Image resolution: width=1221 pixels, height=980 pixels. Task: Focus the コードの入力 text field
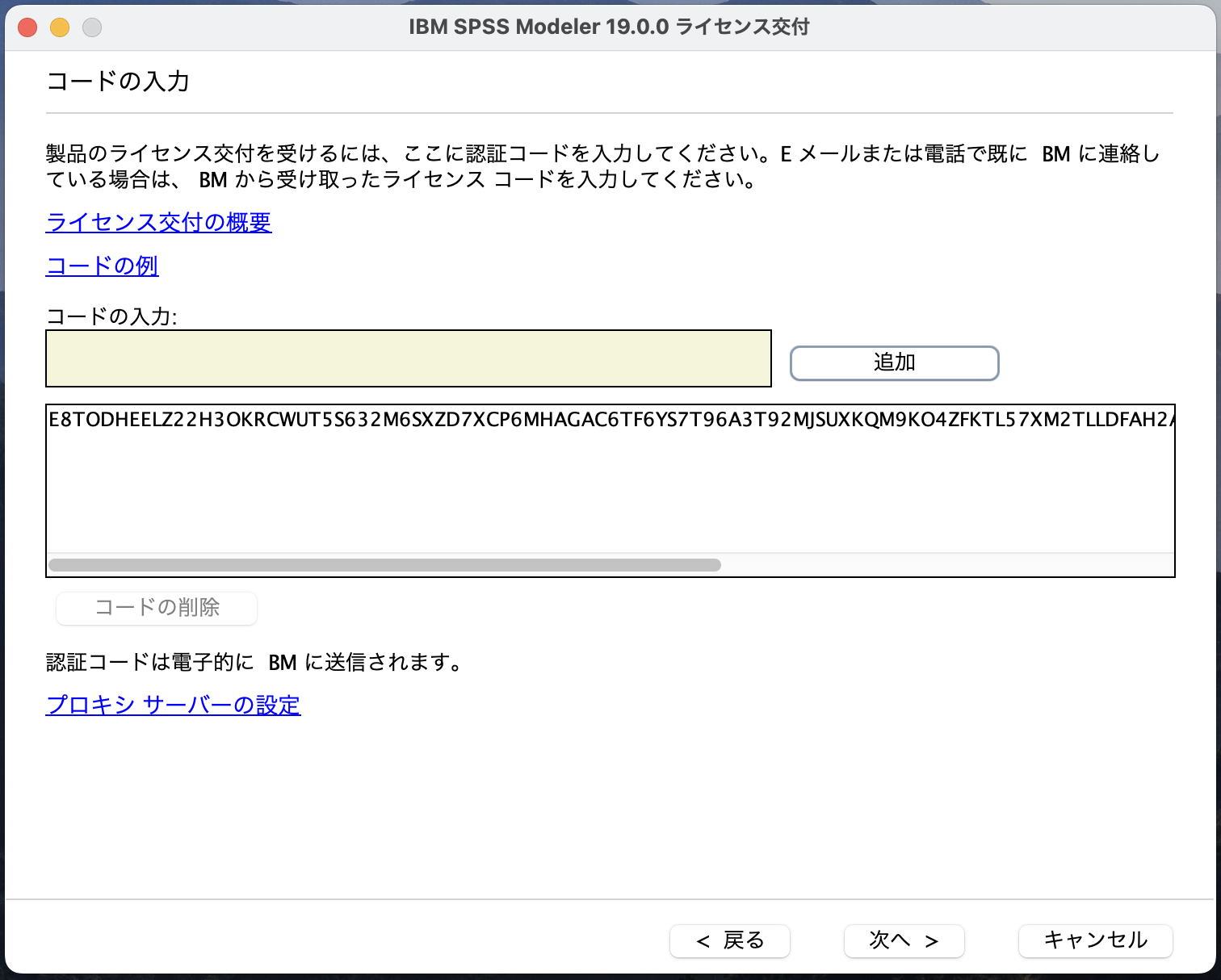pyautogui.click(x=409, y=358)
